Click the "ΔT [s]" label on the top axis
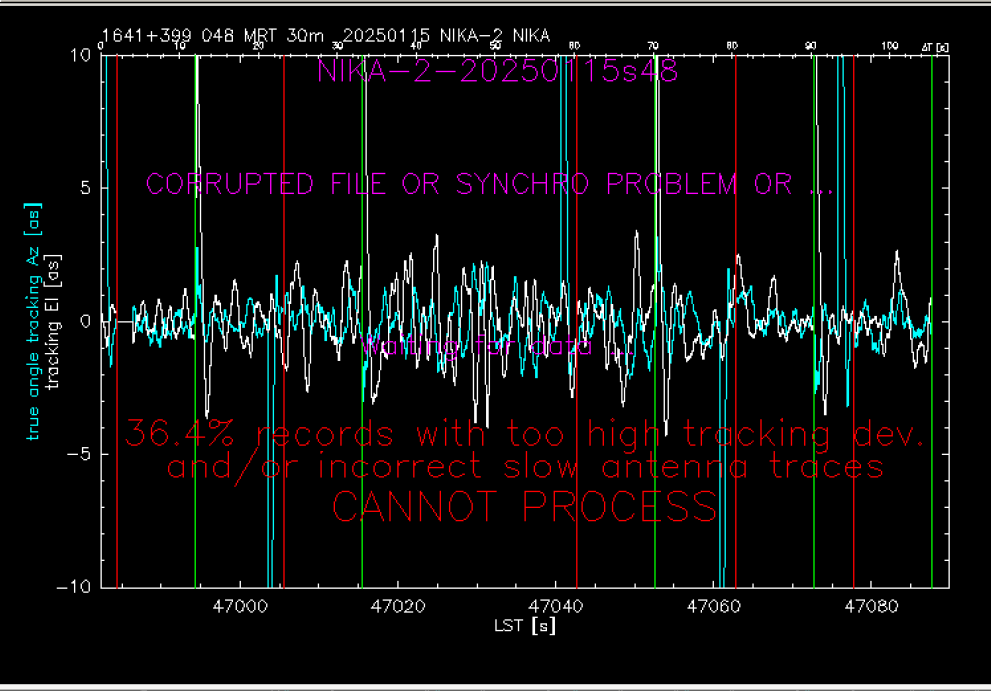 pyautogui.click(x=934, y=46)
